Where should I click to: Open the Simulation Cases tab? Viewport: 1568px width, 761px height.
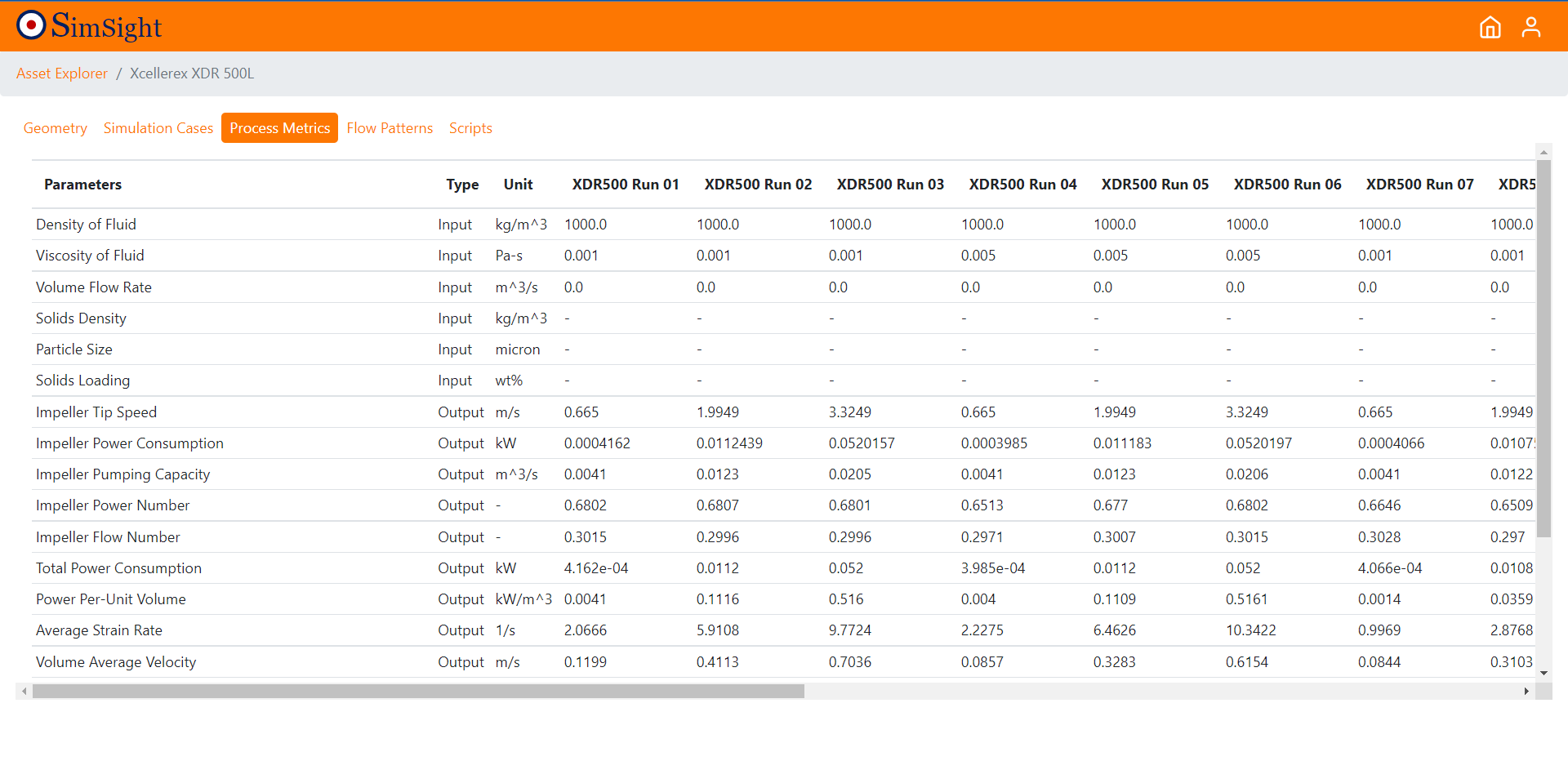click(x=158, y=127)
